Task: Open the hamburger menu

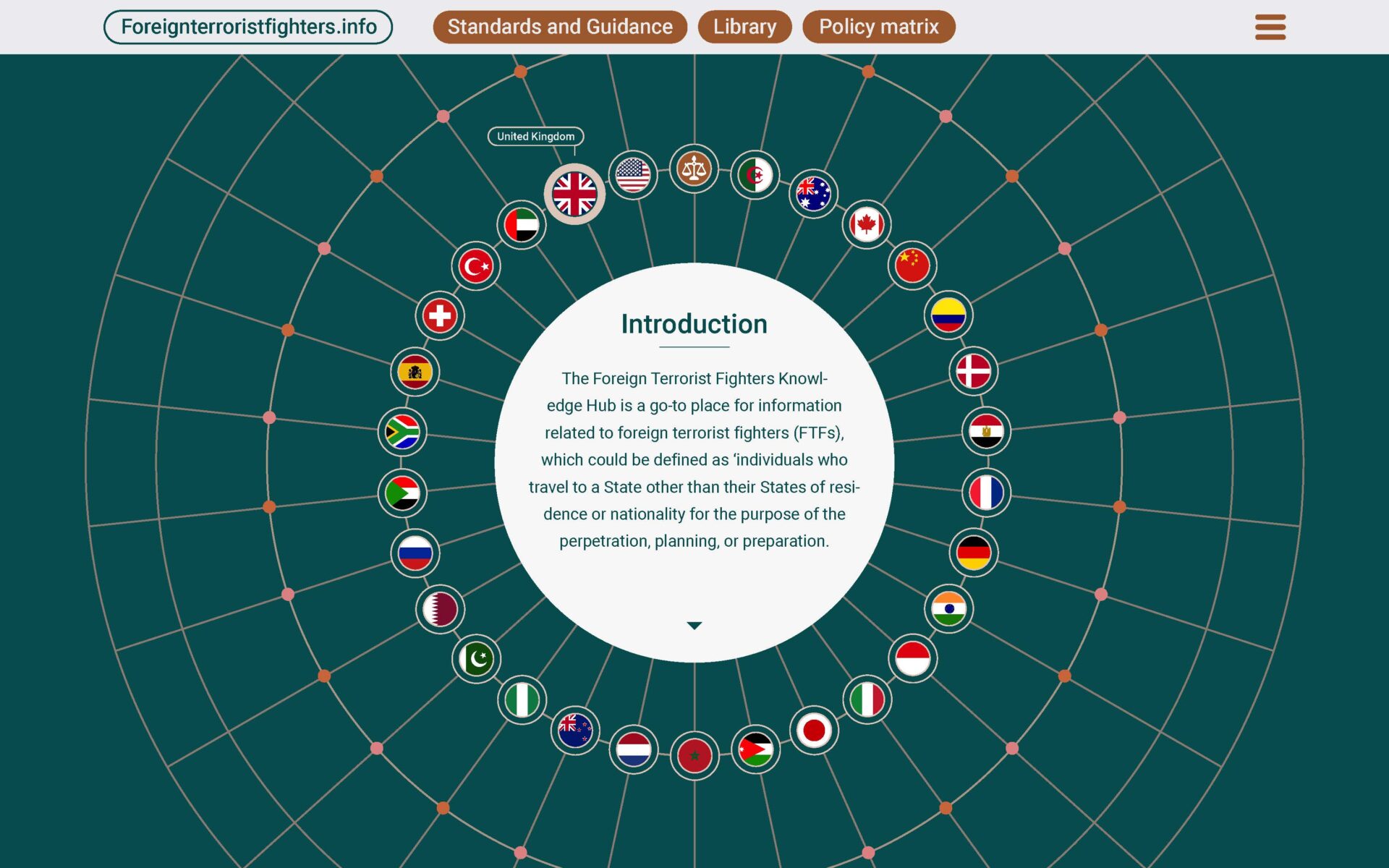Action: 1270,27
